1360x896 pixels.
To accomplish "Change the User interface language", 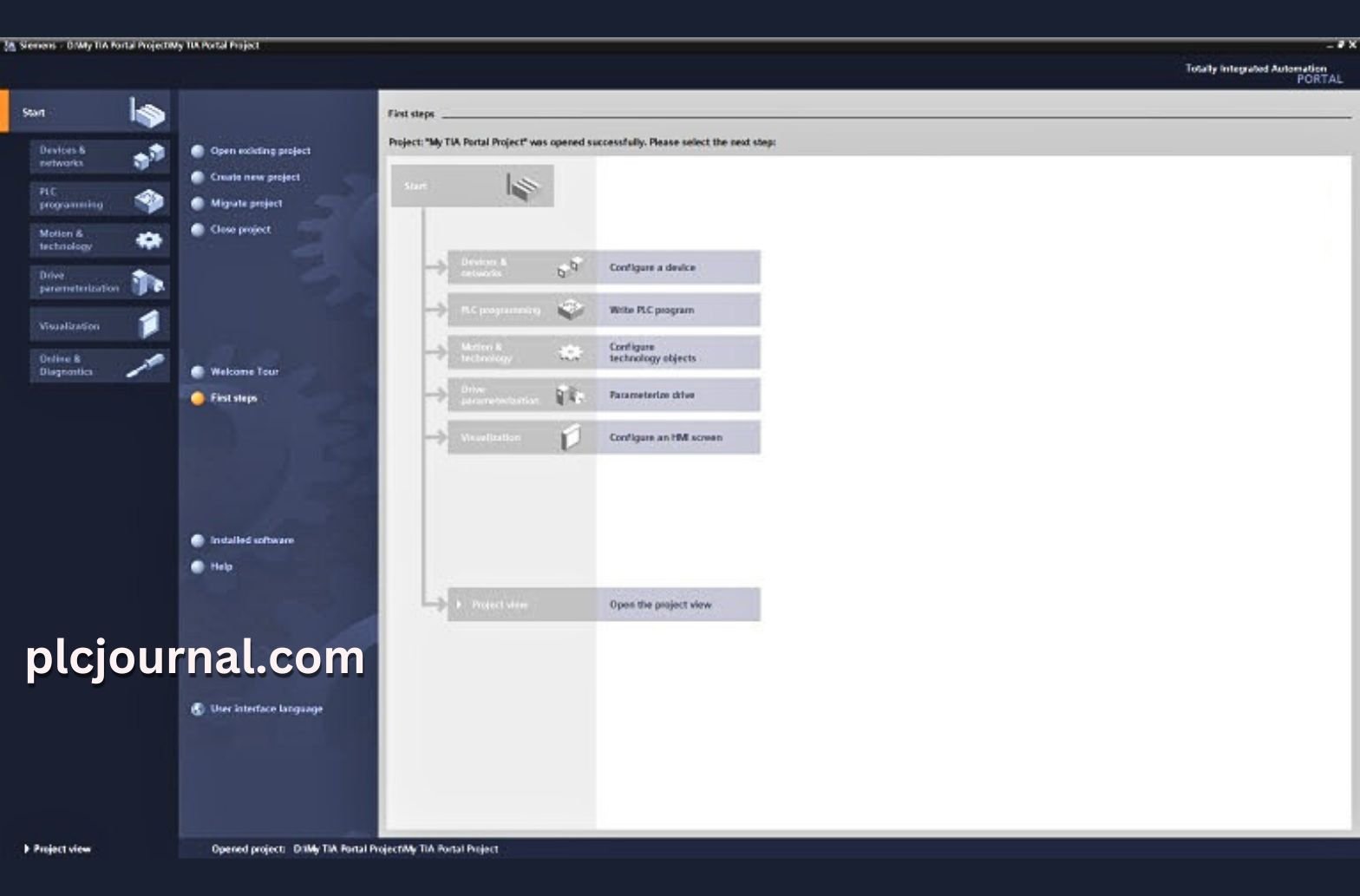I will (266, 709).
